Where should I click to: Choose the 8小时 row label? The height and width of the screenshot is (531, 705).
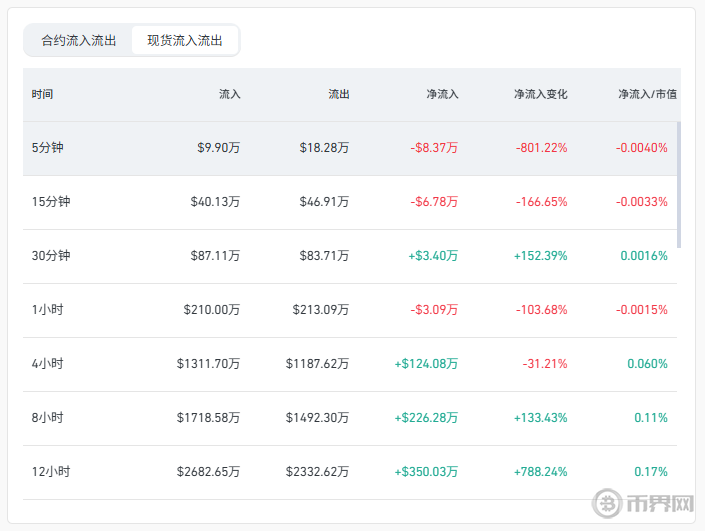pos(47,417)
